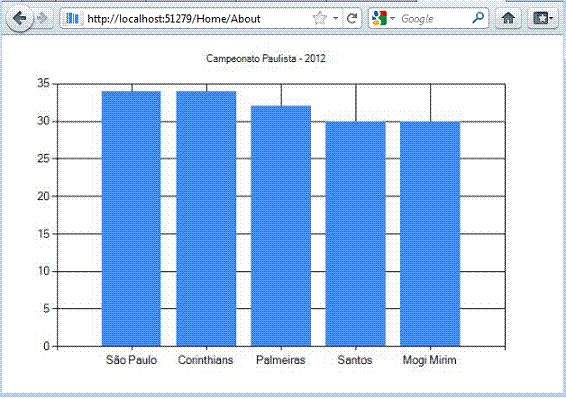566x398 pixels.
Task: Click the Mogi Mirim bar
Action: pyautogui.click(x=430, y=234)
